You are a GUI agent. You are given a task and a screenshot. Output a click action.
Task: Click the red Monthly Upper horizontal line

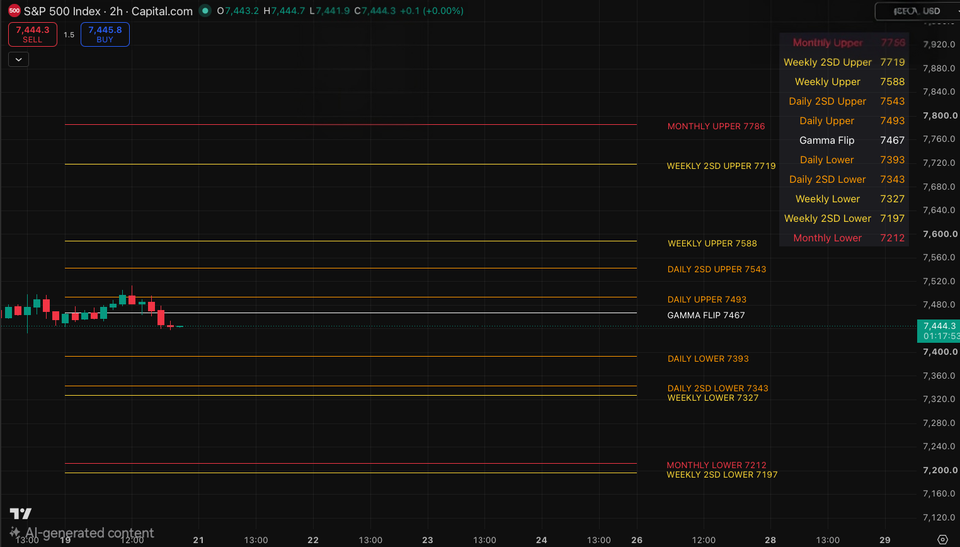point(351,124)
